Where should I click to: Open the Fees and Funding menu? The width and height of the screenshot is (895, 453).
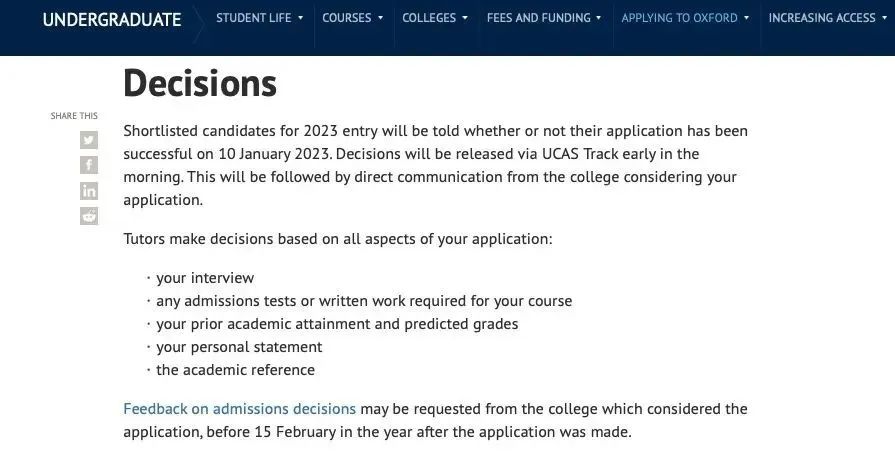[x=544, y=18]
